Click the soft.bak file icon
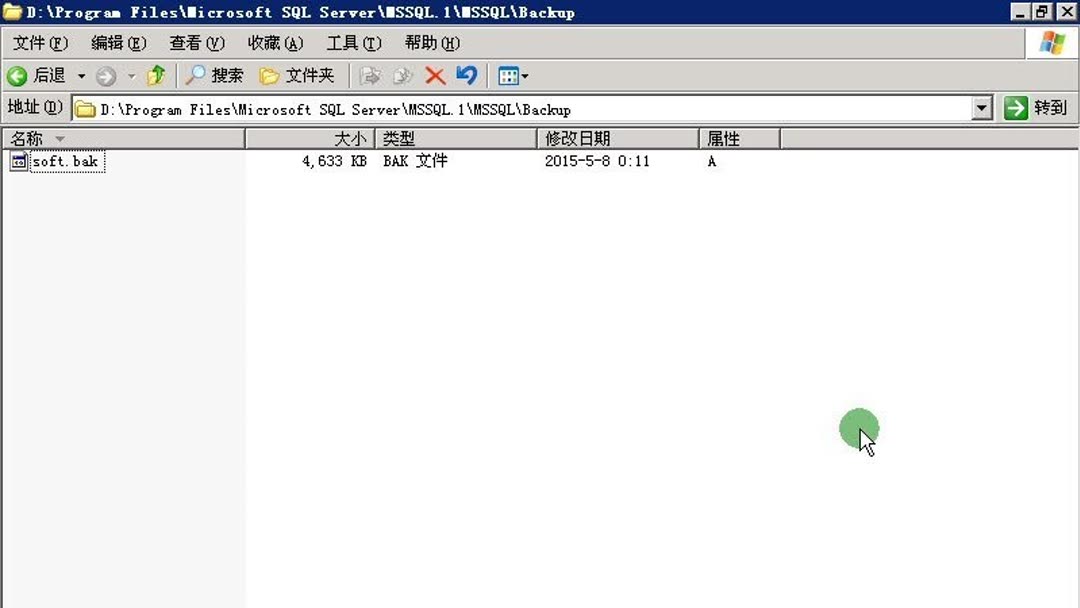1080x608 pixels. (17, 161)
